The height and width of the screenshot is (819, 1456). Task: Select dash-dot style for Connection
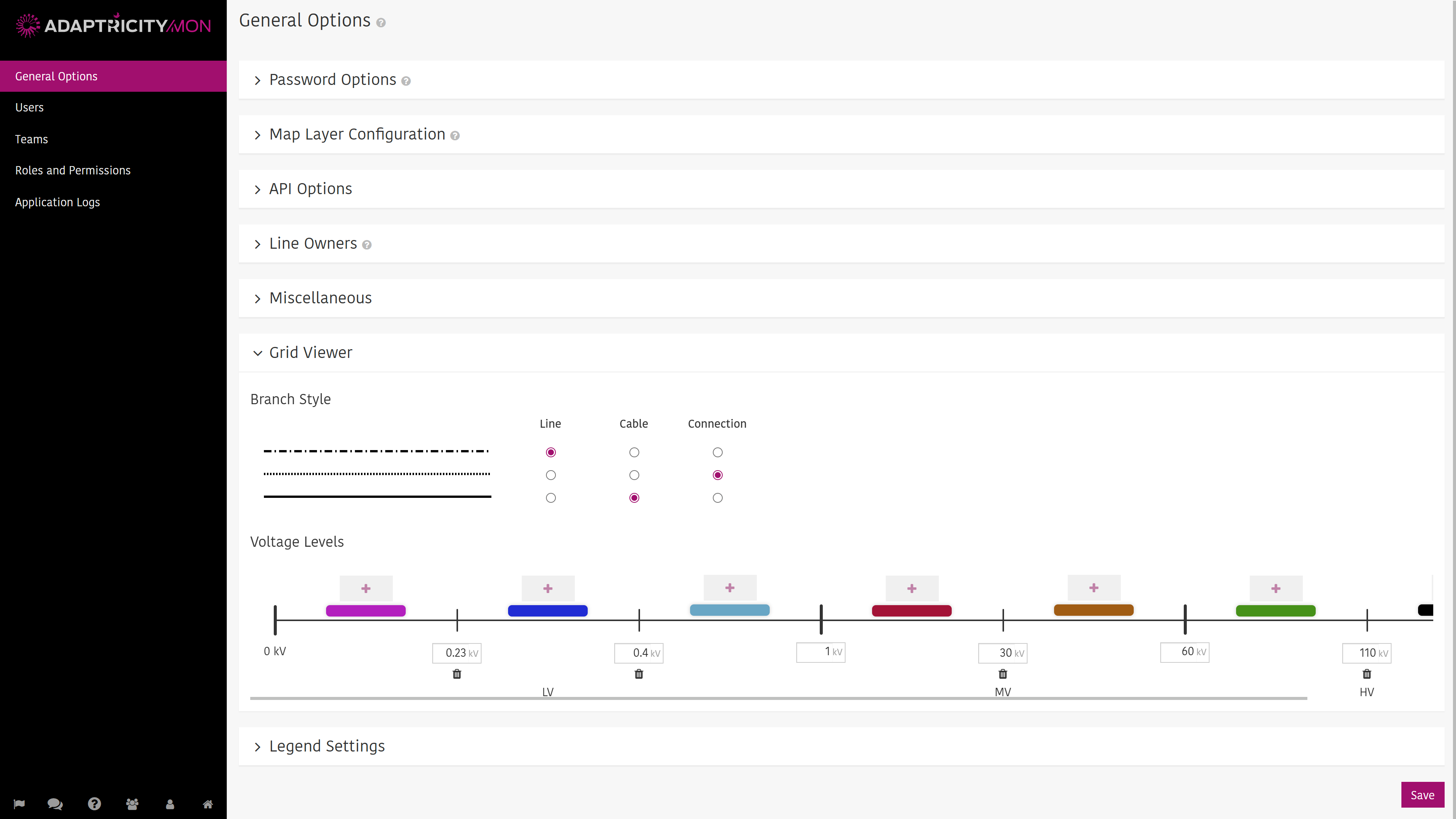(x=718, y=452)
